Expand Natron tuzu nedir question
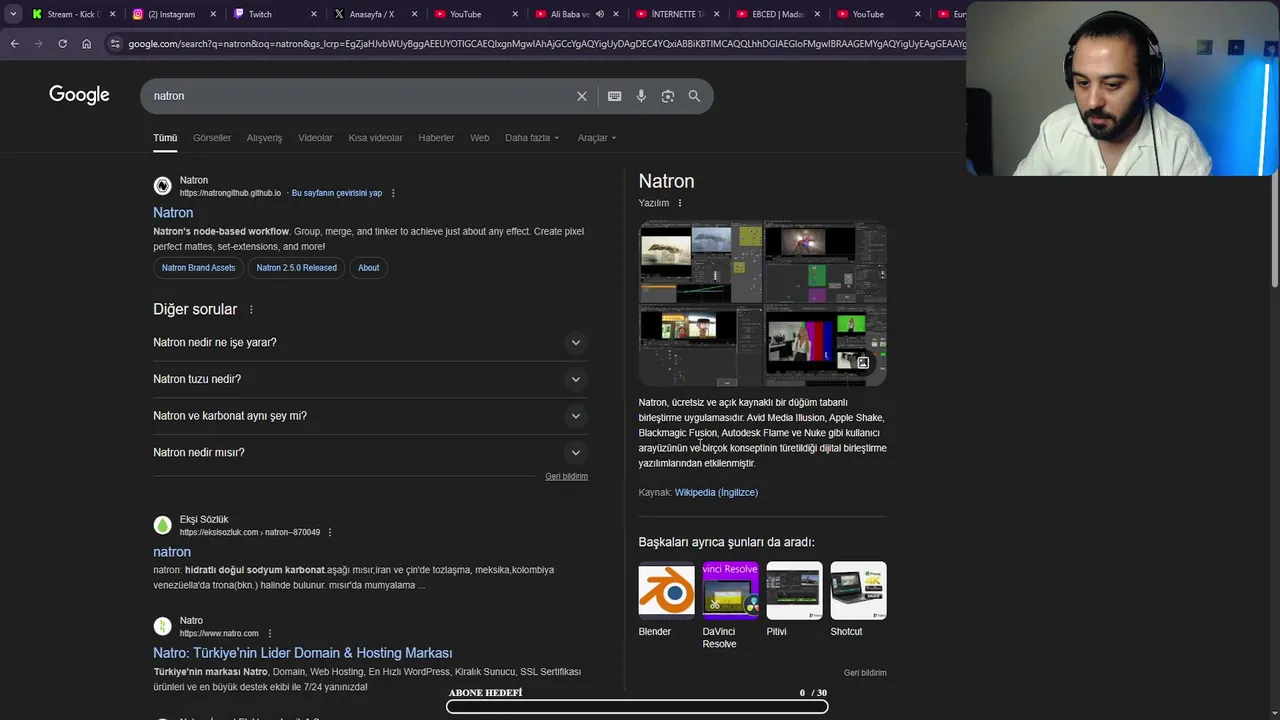The height and width of the screenshot is (720, 1280). (370, 379)
